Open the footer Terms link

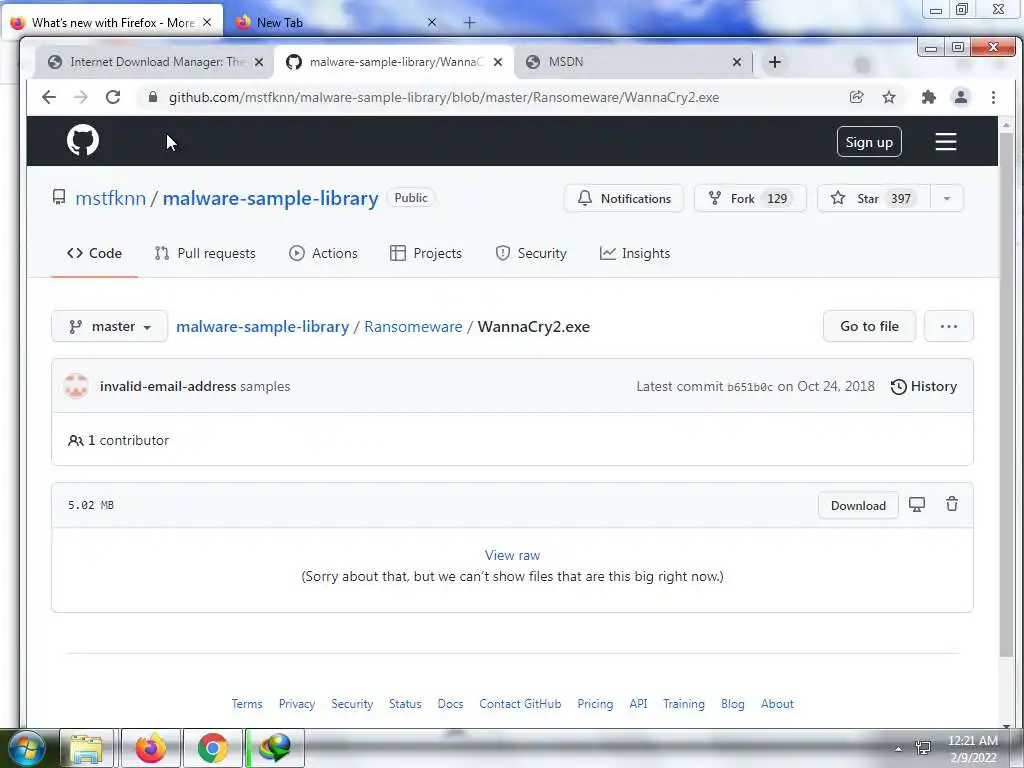pyautogui.click(x=247, y=704)
